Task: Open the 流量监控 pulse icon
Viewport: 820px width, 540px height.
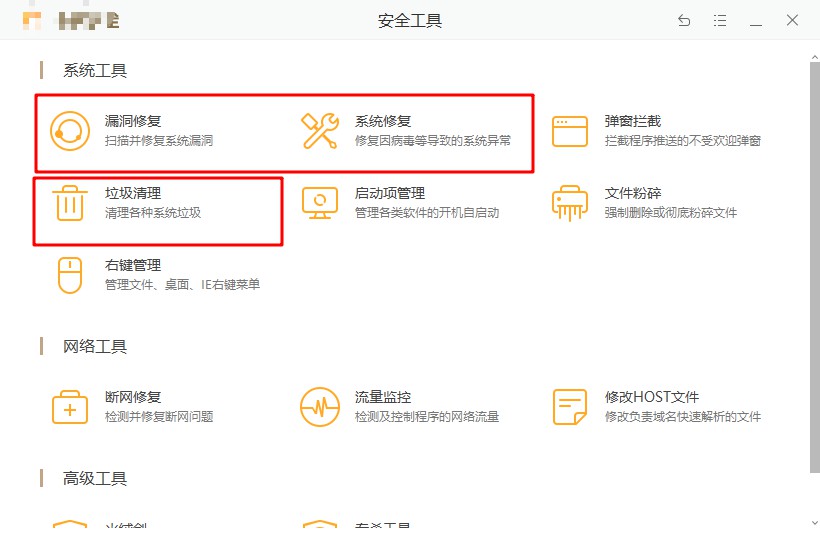Action: (x=320, y=407)
